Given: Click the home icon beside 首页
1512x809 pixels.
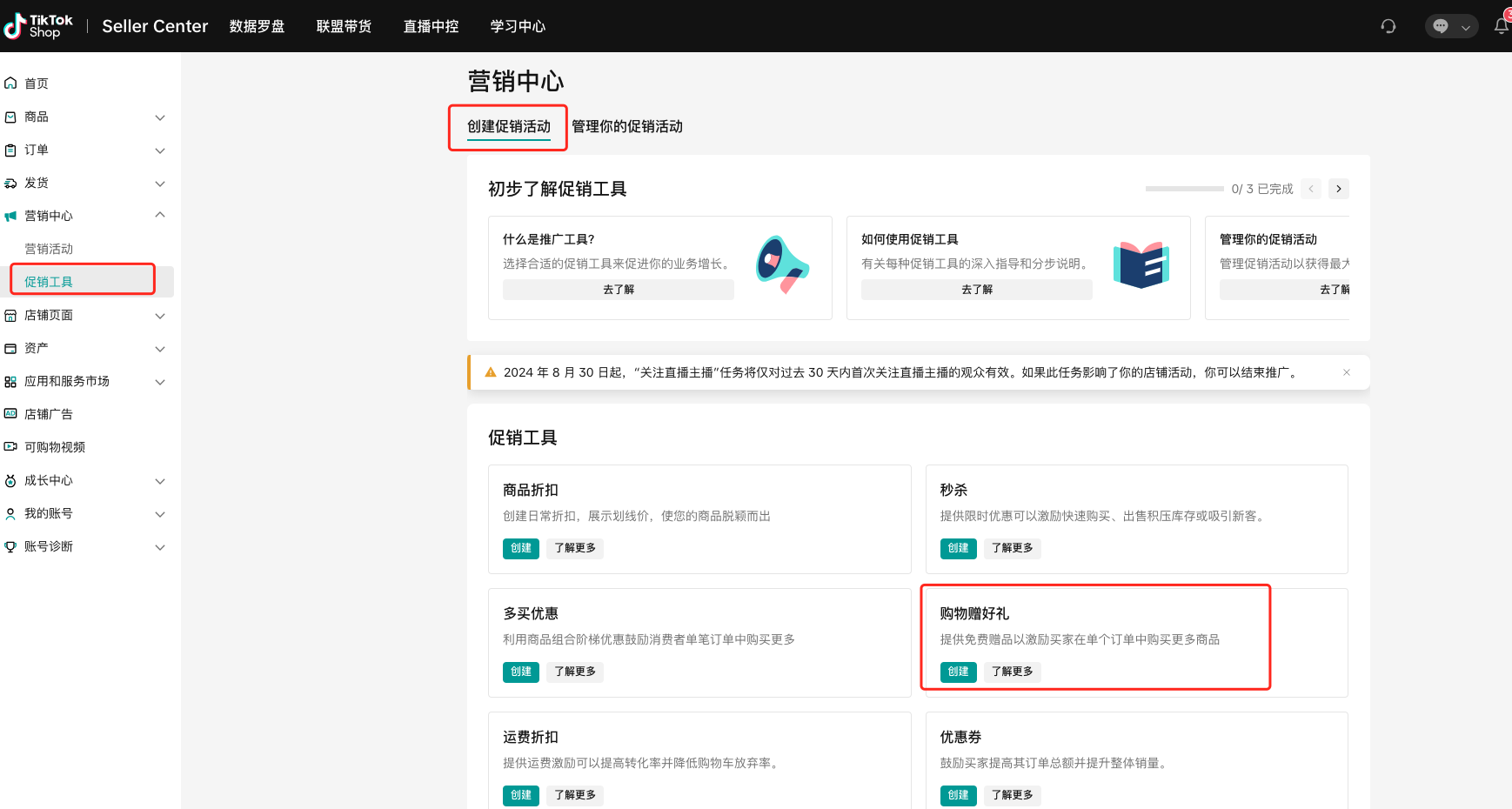Looking at the screenshot, I should (10, 84).
